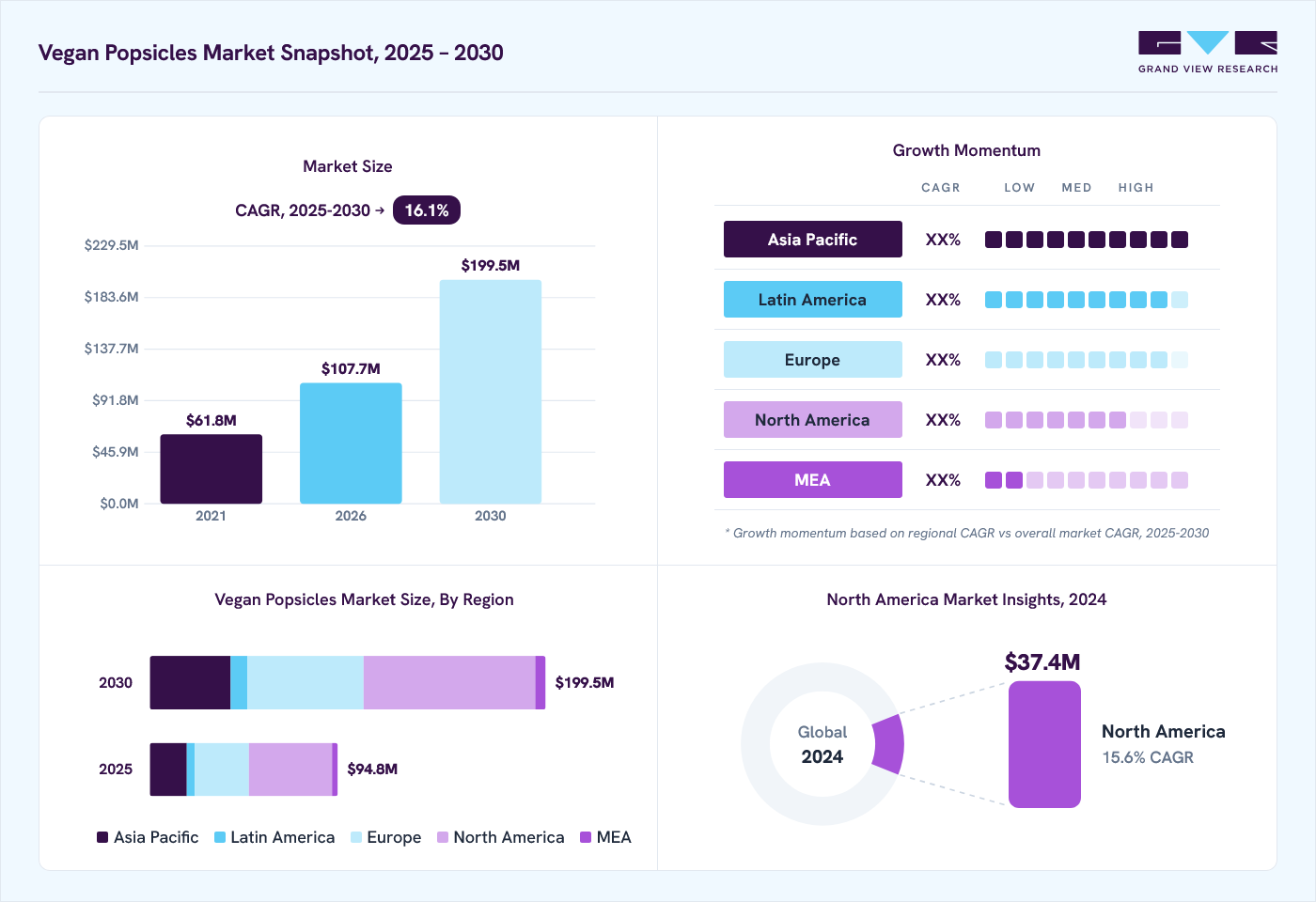Screen dimensions: 1316x902
Task: Click the 2021 market size bar
Action: click(x=211, y=469)
